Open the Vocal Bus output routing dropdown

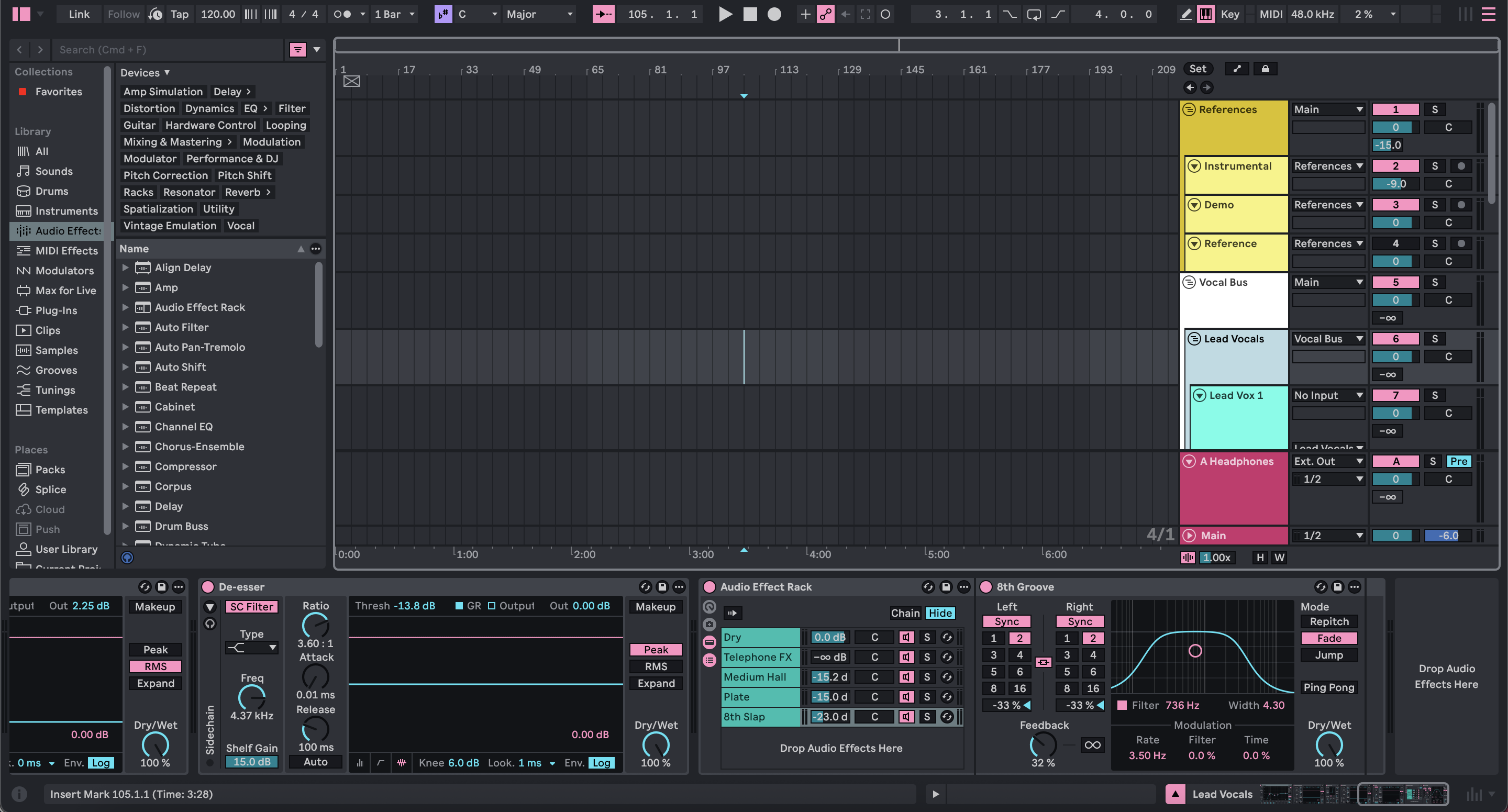[1329, 282]
